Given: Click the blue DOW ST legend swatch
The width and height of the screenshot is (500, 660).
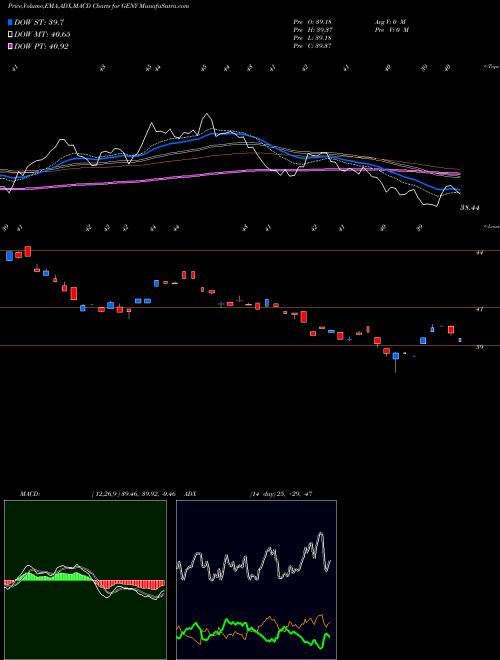Looking at the screenshot, I should click(11, 22).
